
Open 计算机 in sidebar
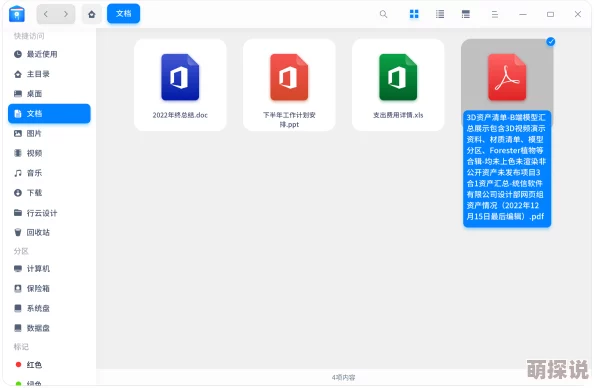pyautogui.click(x=49, y=269)
